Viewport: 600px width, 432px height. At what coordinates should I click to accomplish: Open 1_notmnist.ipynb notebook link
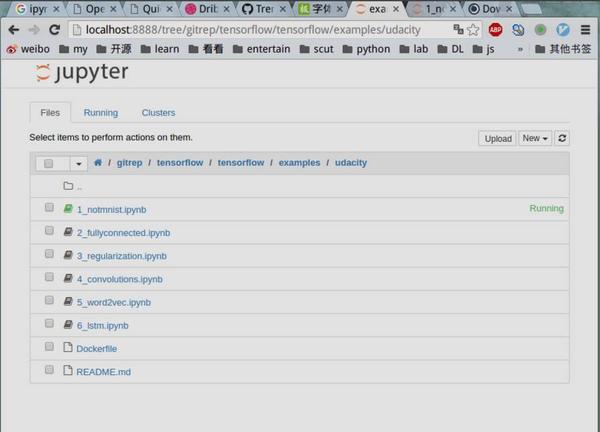click(111, 210)
